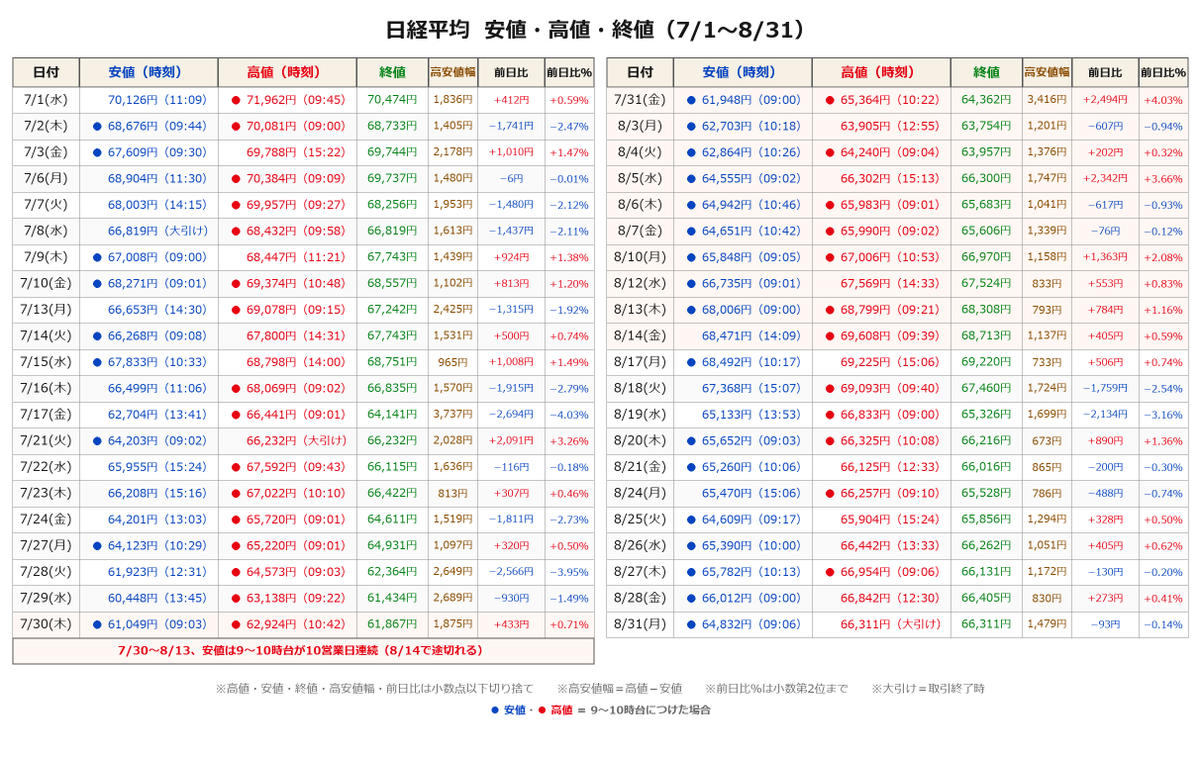This screenshot has height=757, width=1200.
Task: Select the high cell 68,447円（11:21）
Action: click(296, 257)
